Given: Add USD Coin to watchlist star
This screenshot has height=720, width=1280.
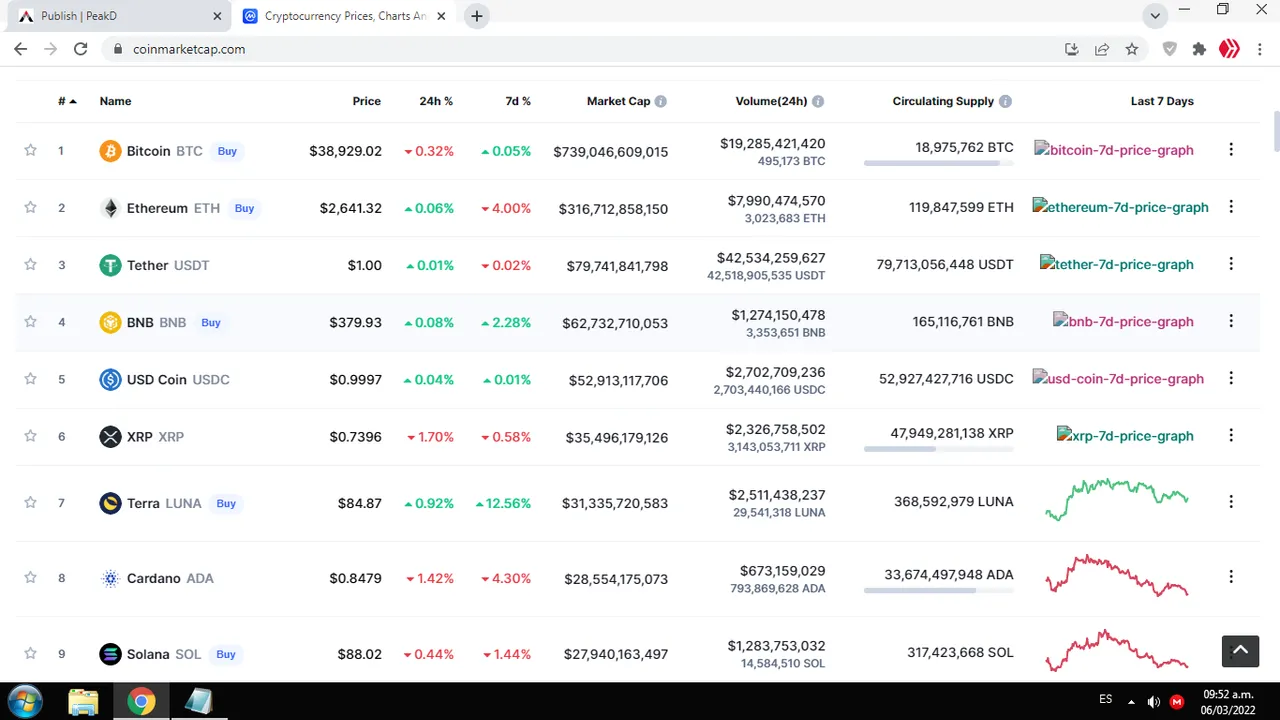Looking at the screenshot, I should coord(30,378).
